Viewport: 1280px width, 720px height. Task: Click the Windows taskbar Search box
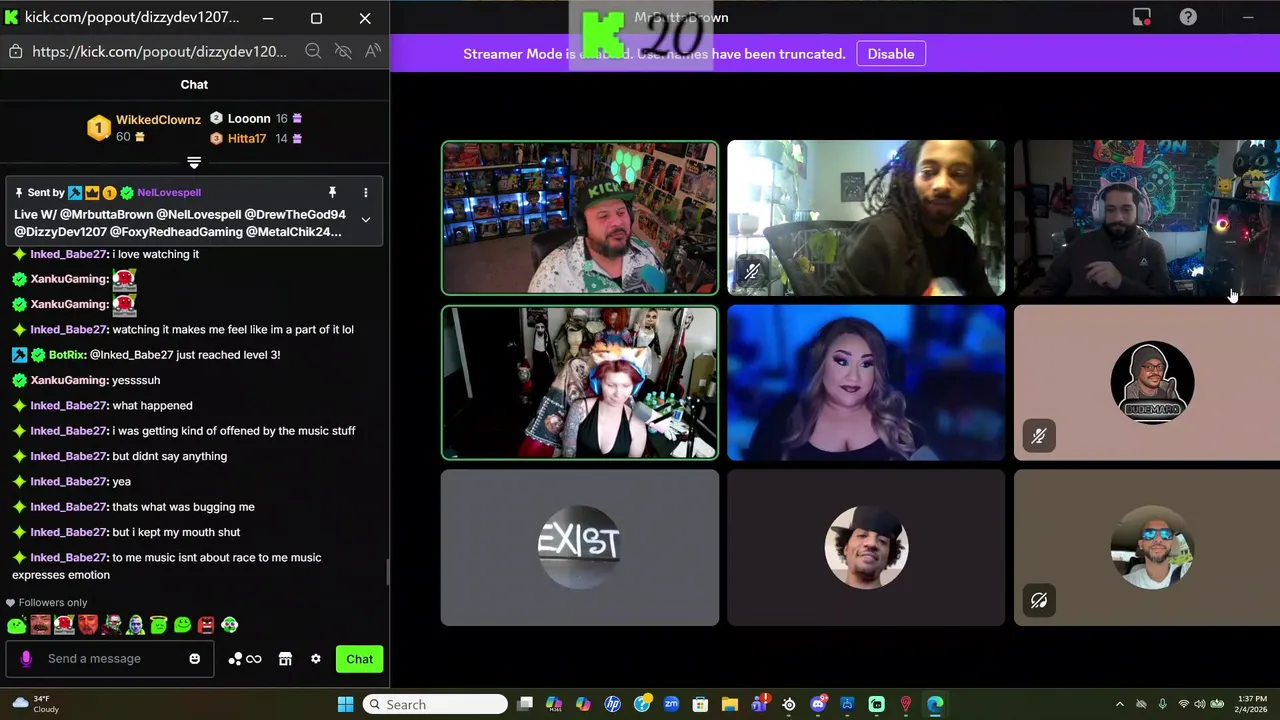point(435,704)
